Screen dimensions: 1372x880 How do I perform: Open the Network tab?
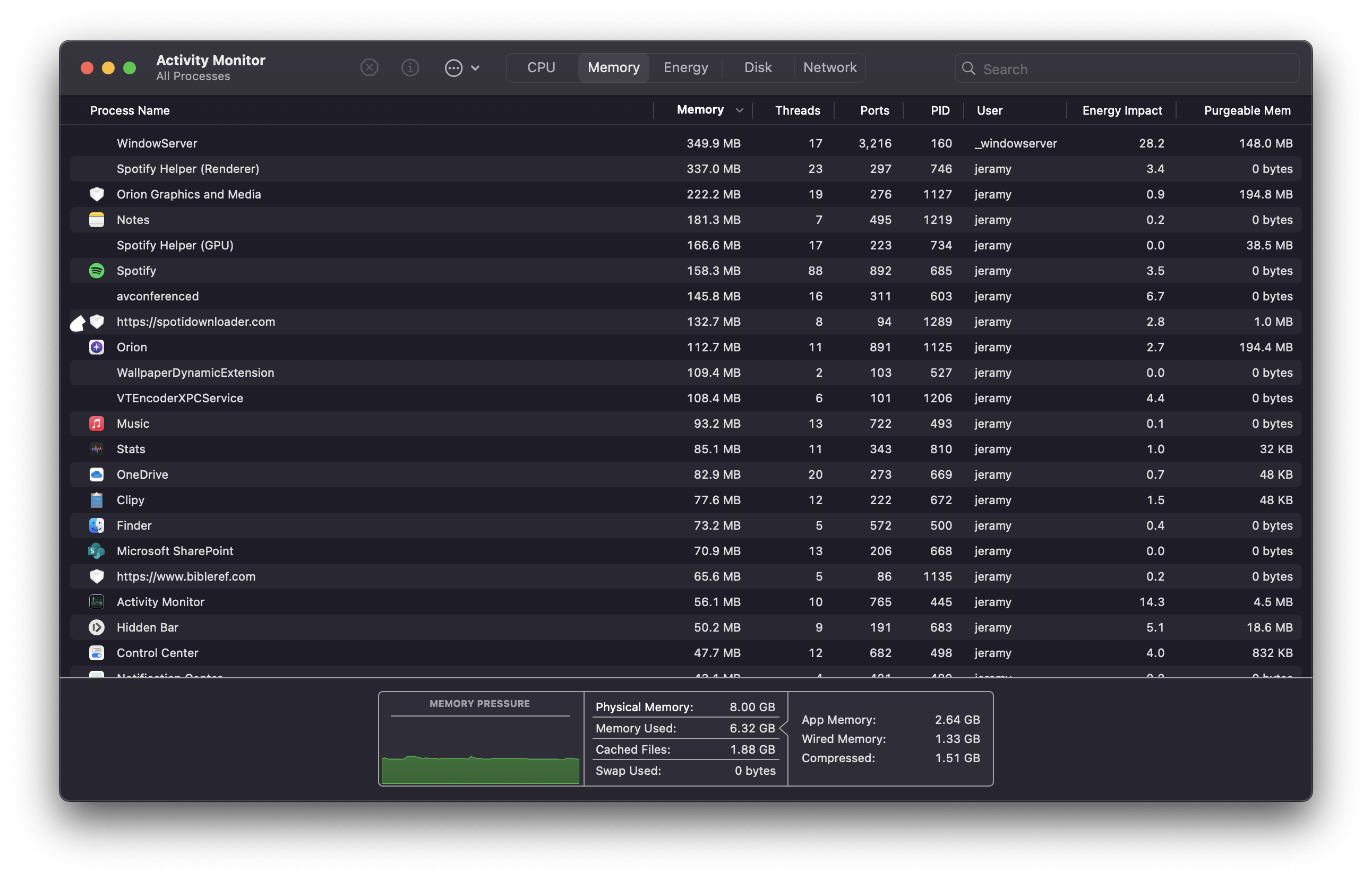[x=829, y=68]
